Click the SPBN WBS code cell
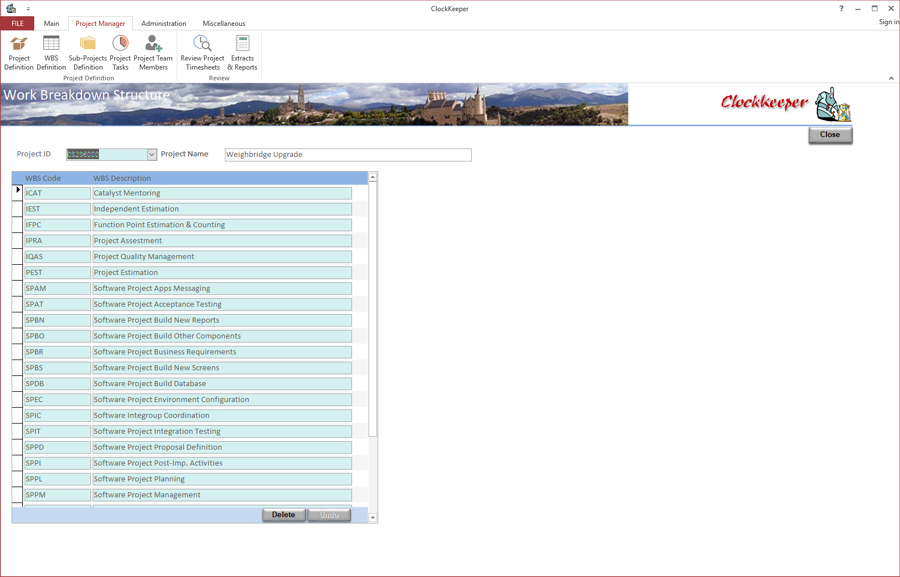 pyautogui.click(x=57, y=320)
